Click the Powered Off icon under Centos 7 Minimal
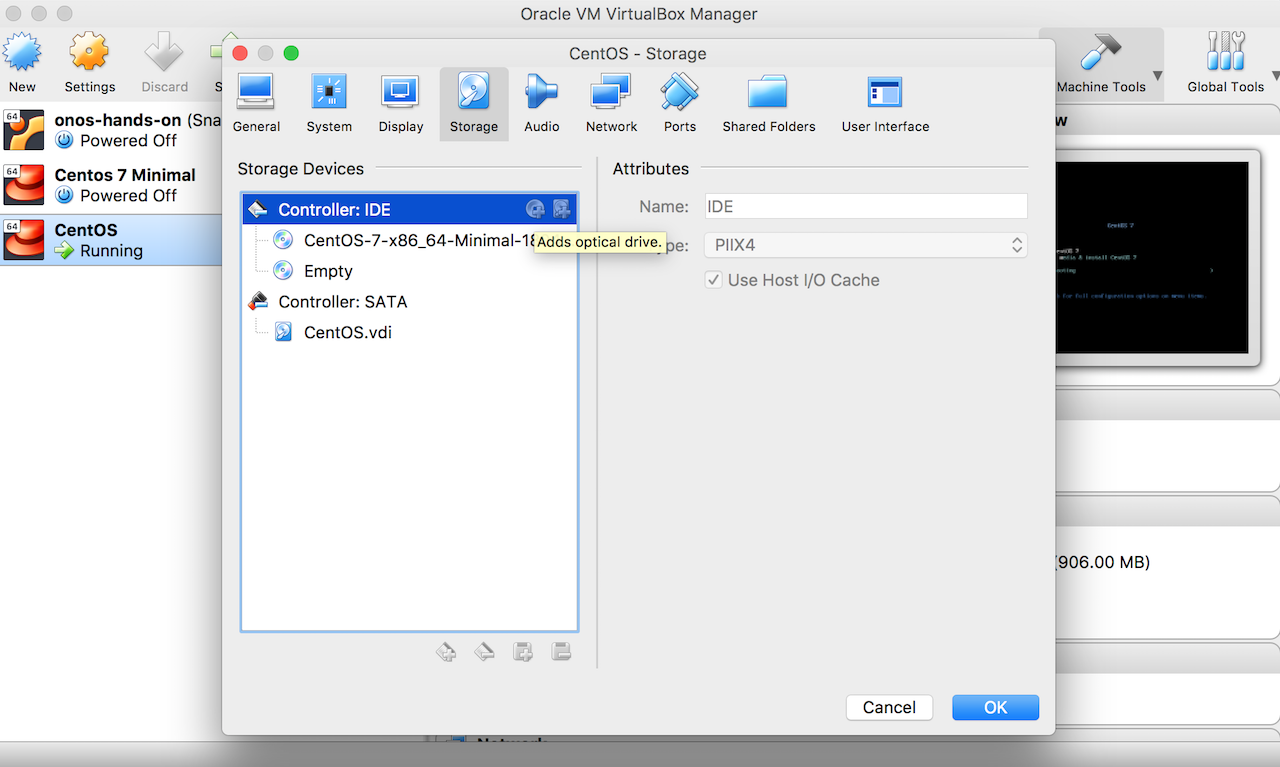The width and height of the screenshot is (1280, 767). tap(65, 196)
